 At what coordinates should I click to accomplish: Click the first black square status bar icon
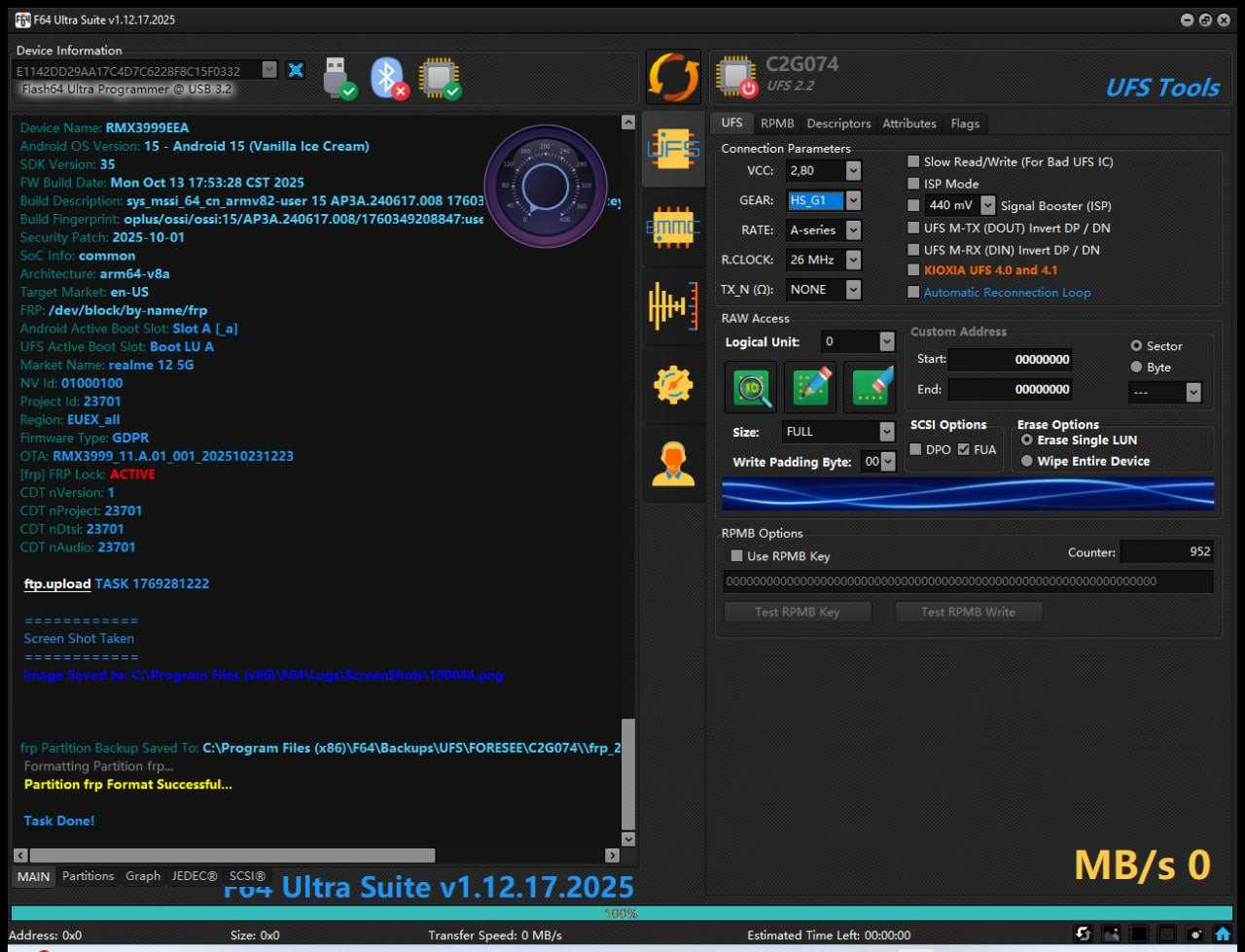[x=1139, y=934]
